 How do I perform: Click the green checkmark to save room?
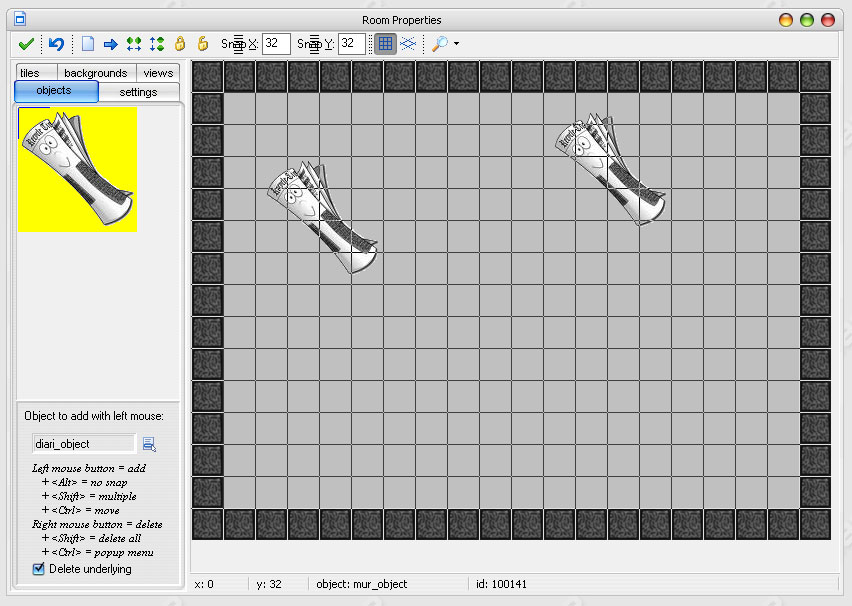click(x=26, y=44)
